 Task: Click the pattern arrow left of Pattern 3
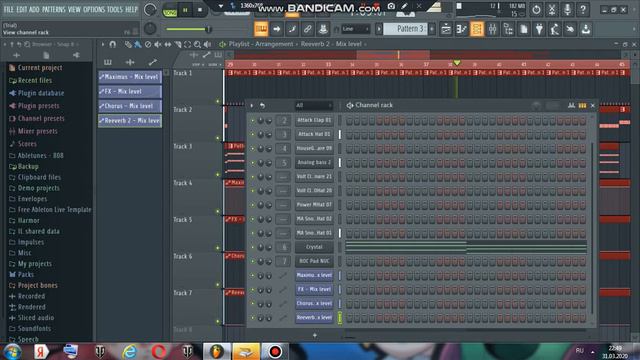click(x=379, y=29)
